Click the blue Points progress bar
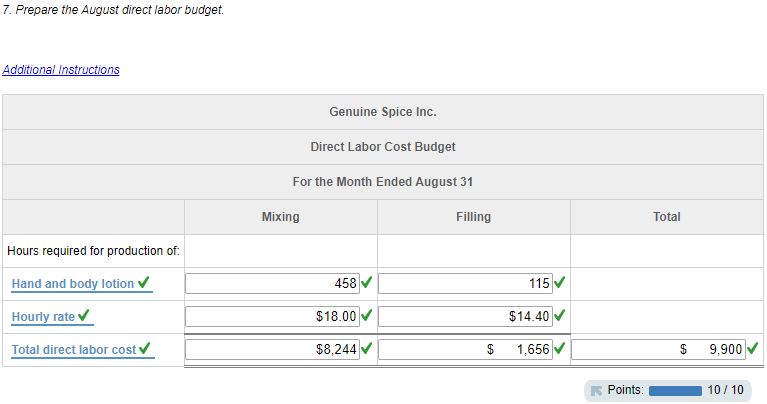The image size is (767, 404). point(675,390)
